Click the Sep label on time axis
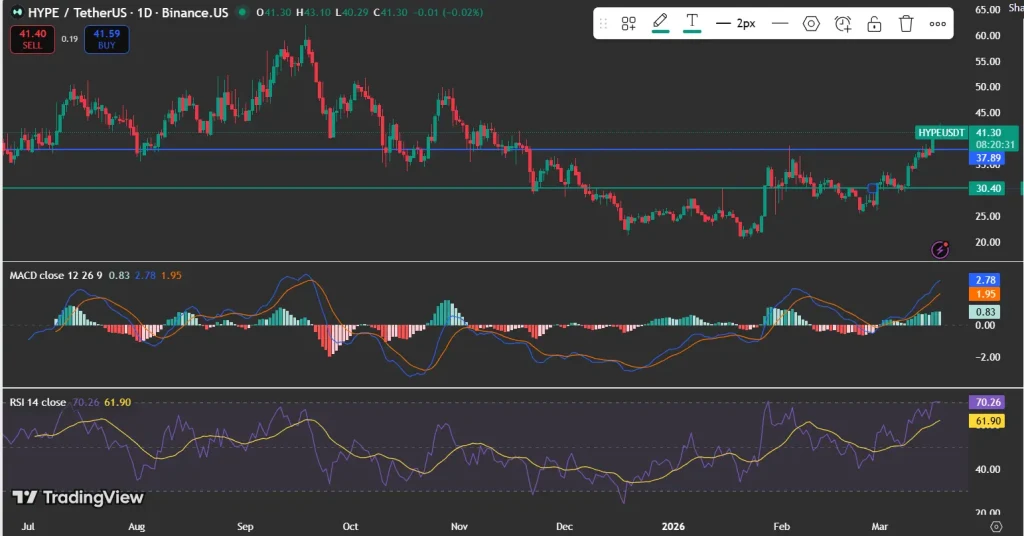 tap(245, 526)
